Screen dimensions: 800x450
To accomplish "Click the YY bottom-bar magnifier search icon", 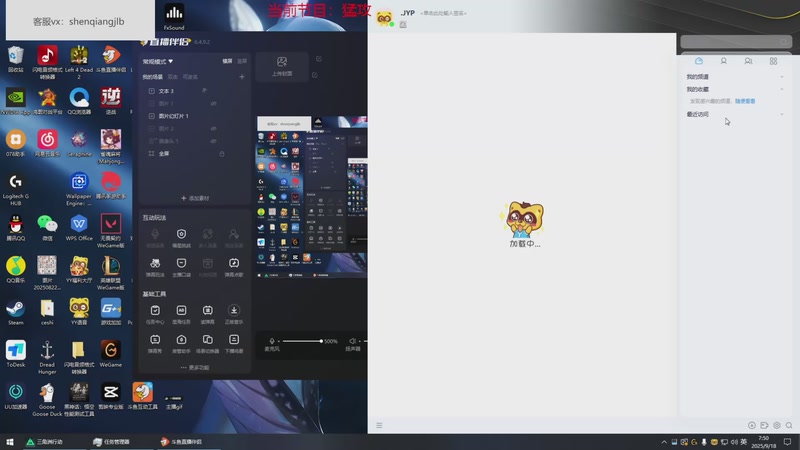I will 789,425.
